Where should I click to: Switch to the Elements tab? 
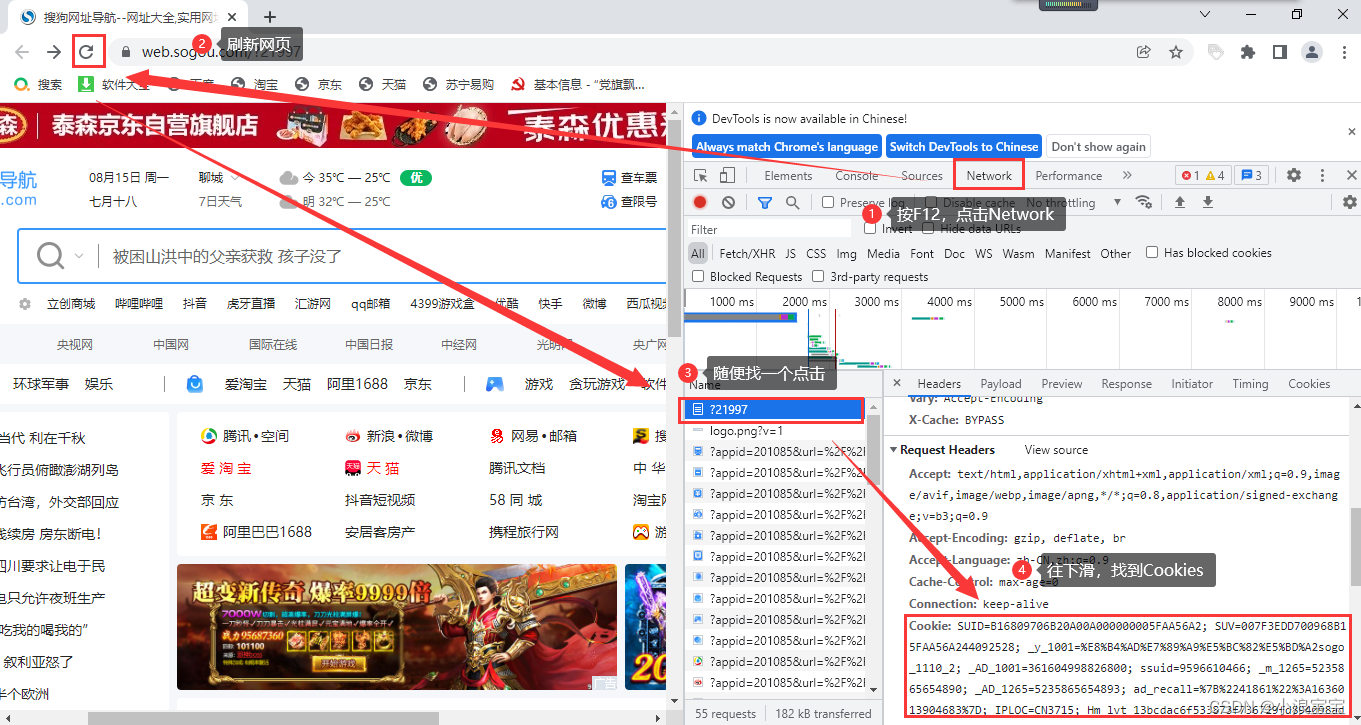(788, 175)
